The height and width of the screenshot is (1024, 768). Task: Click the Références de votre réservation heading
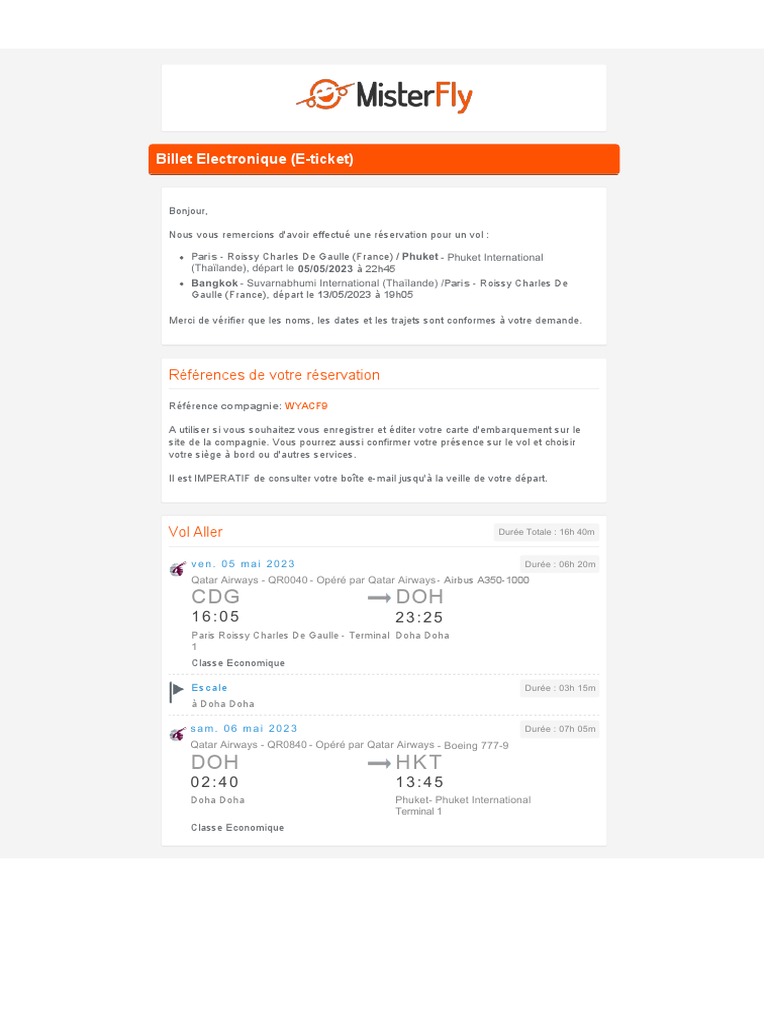[x=275, y=377]
